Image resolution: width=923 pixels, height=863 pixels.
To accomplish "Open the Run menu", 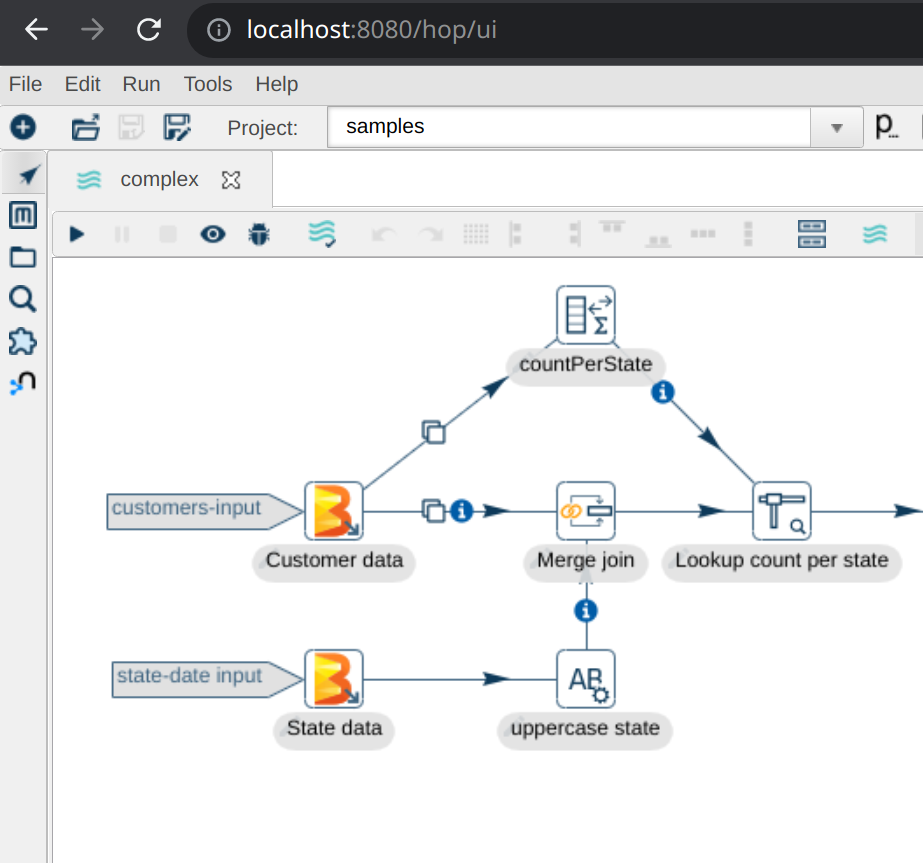I will click(140, 84).
